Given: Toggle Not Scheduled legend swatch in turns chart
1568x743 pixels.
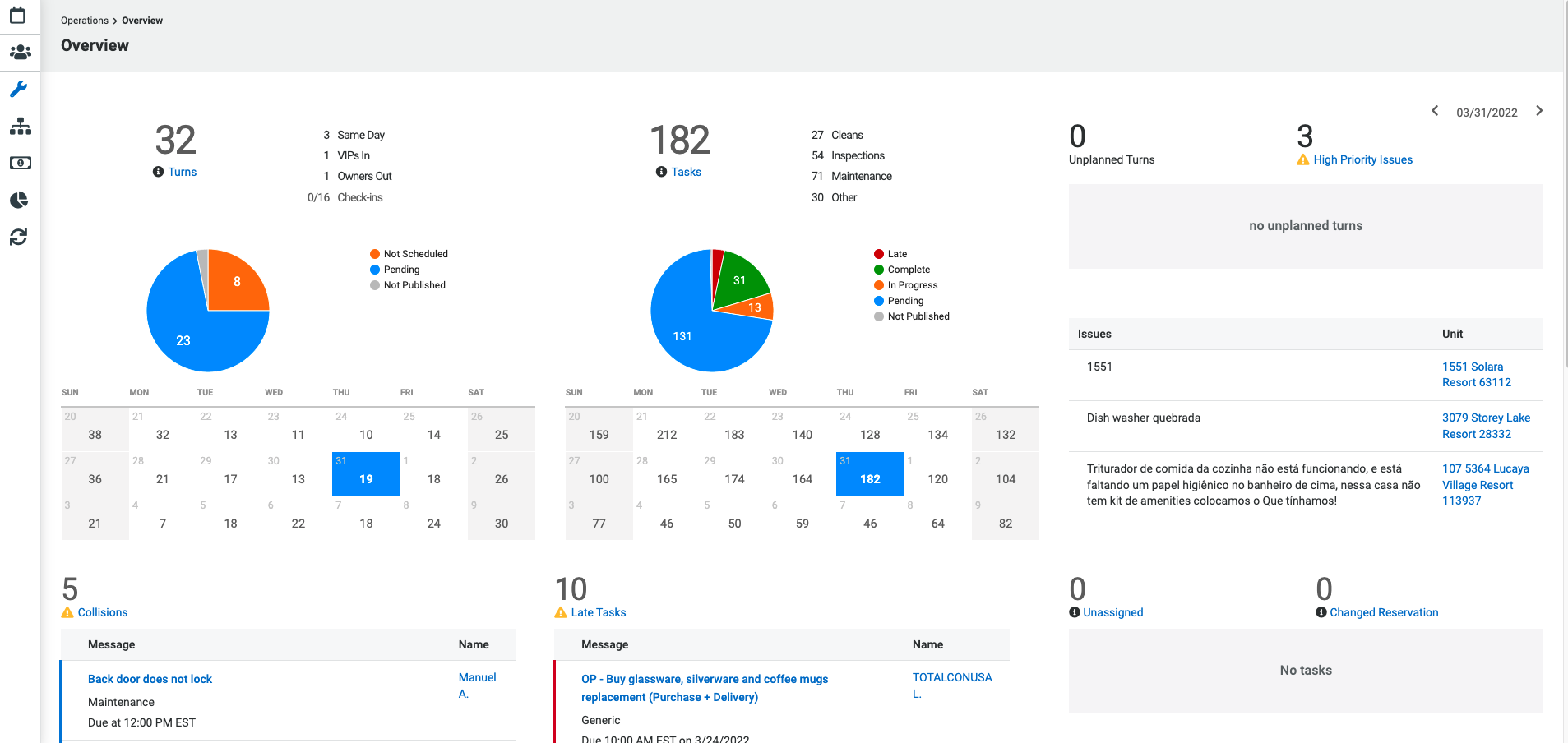Looking at the screenshot, I should click(x=375, y=254).
